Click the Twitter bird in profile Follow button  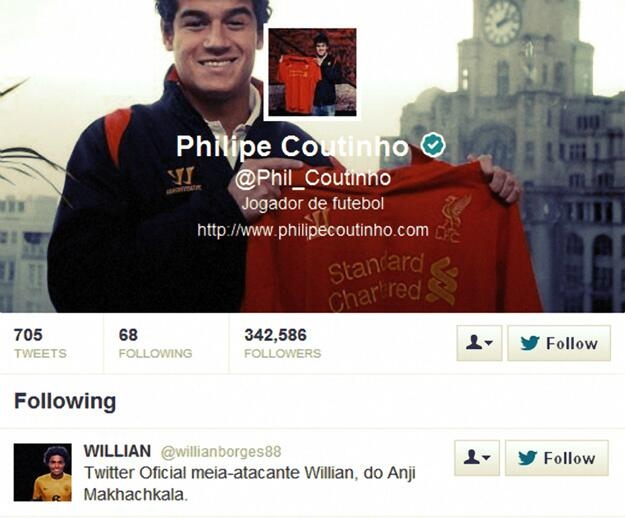pos(530,343)
